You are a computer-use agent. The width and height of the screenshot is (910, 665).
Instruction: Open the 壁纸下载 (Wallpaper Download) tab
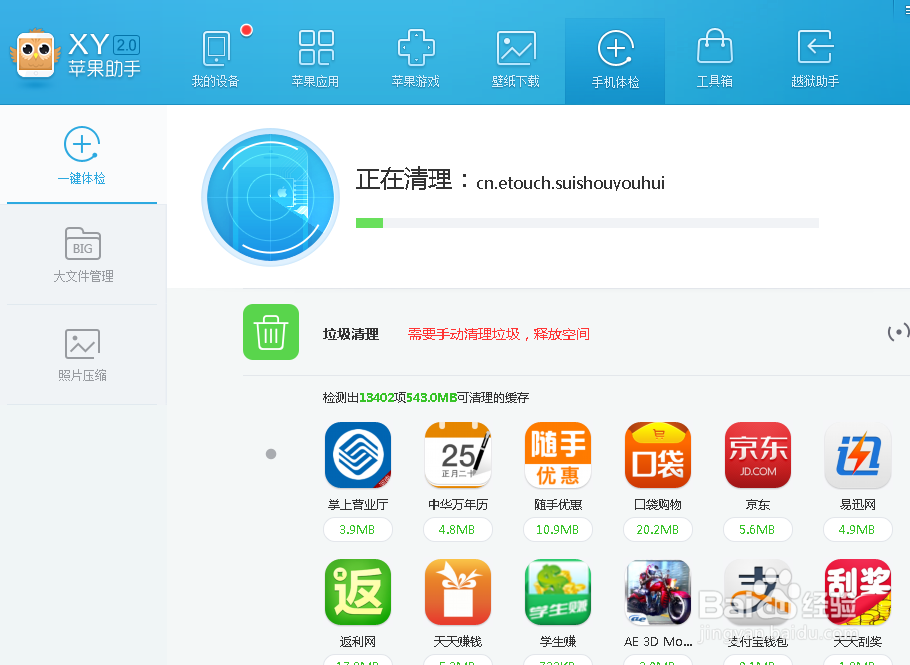click(x=515, y=60)
